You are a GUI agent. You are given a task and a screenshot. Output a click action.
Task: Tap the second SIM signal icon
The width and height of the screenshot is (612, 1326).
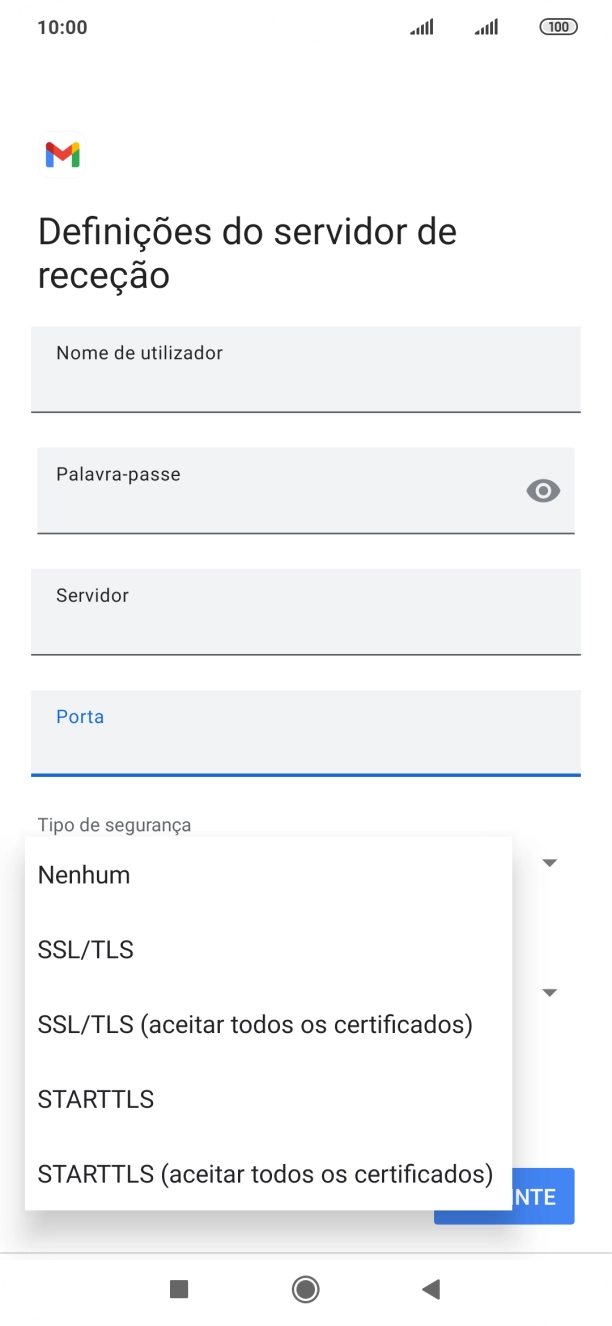click(486, 27)
